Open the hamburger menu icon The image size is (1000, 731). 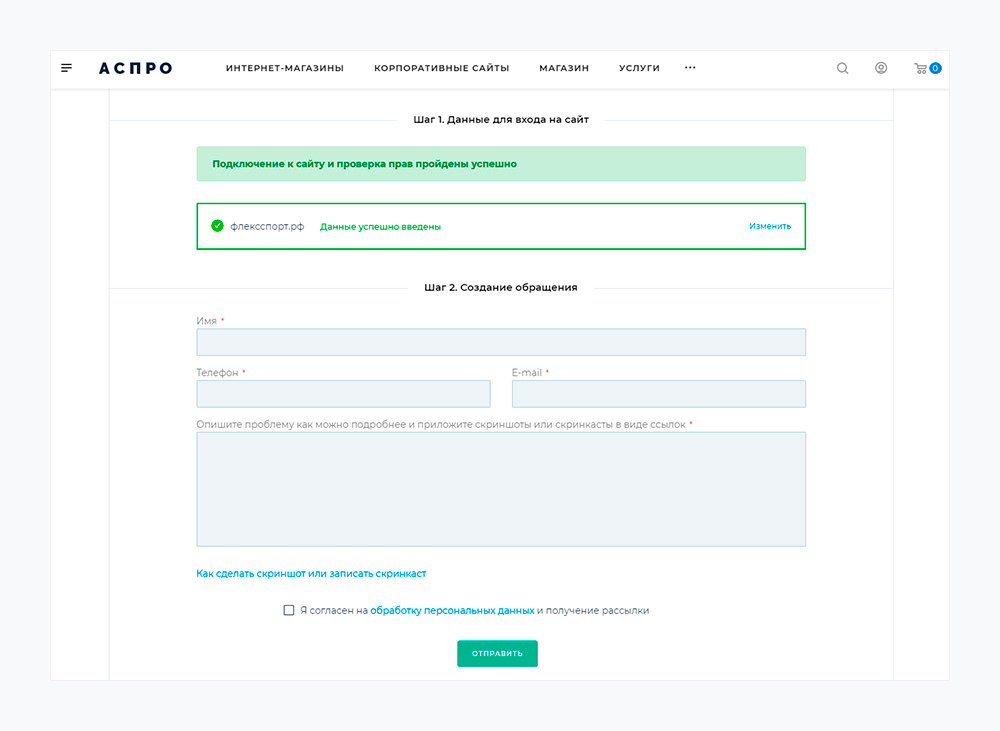[x=67, y=68]
